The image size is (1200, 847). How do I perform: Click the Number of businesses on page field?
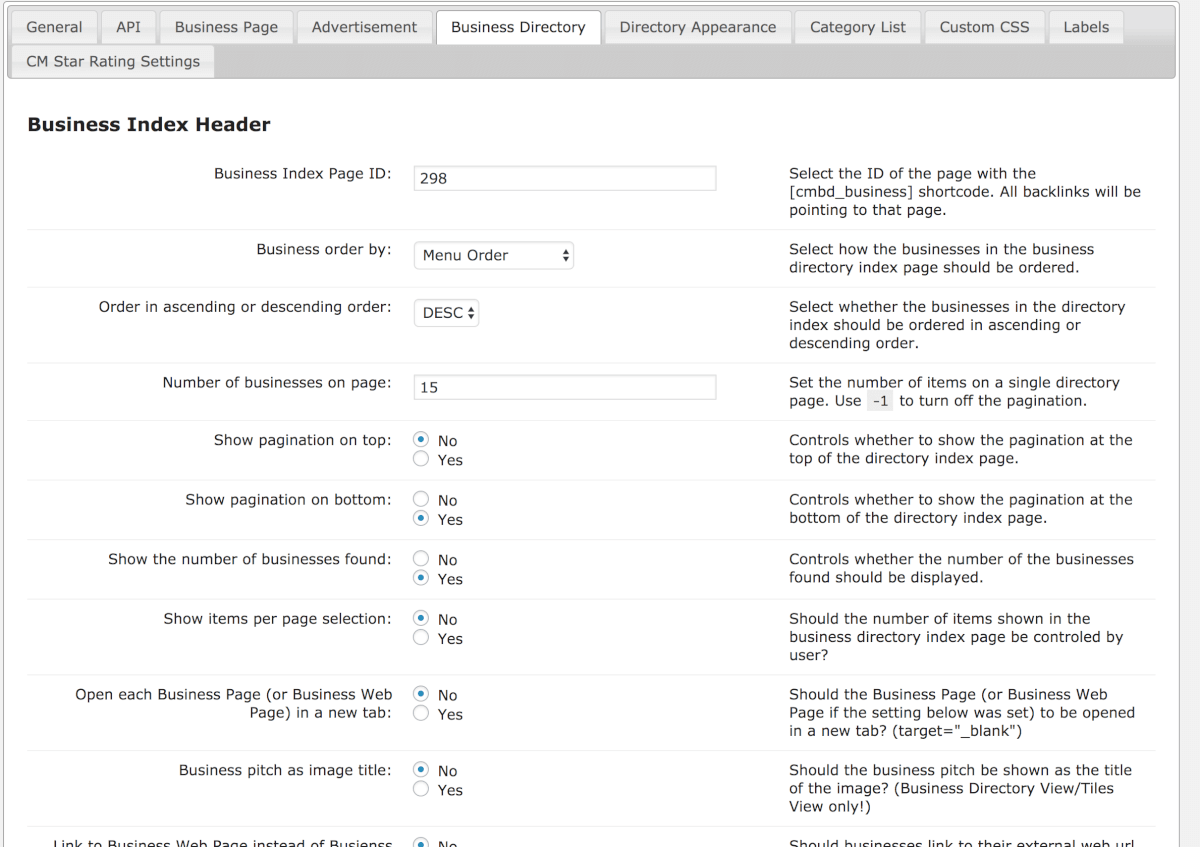coord(565,387)
